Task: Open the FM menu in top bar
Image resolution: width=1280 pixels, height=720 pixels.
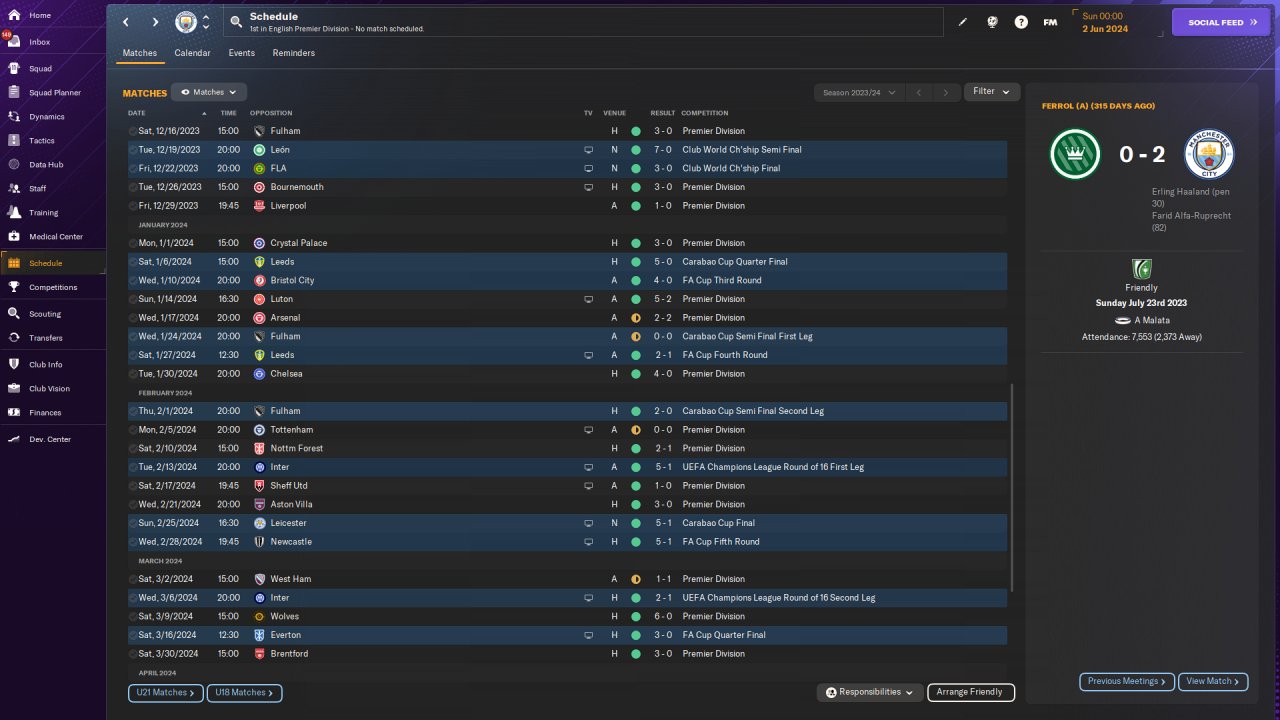Action: point(1050,22)
